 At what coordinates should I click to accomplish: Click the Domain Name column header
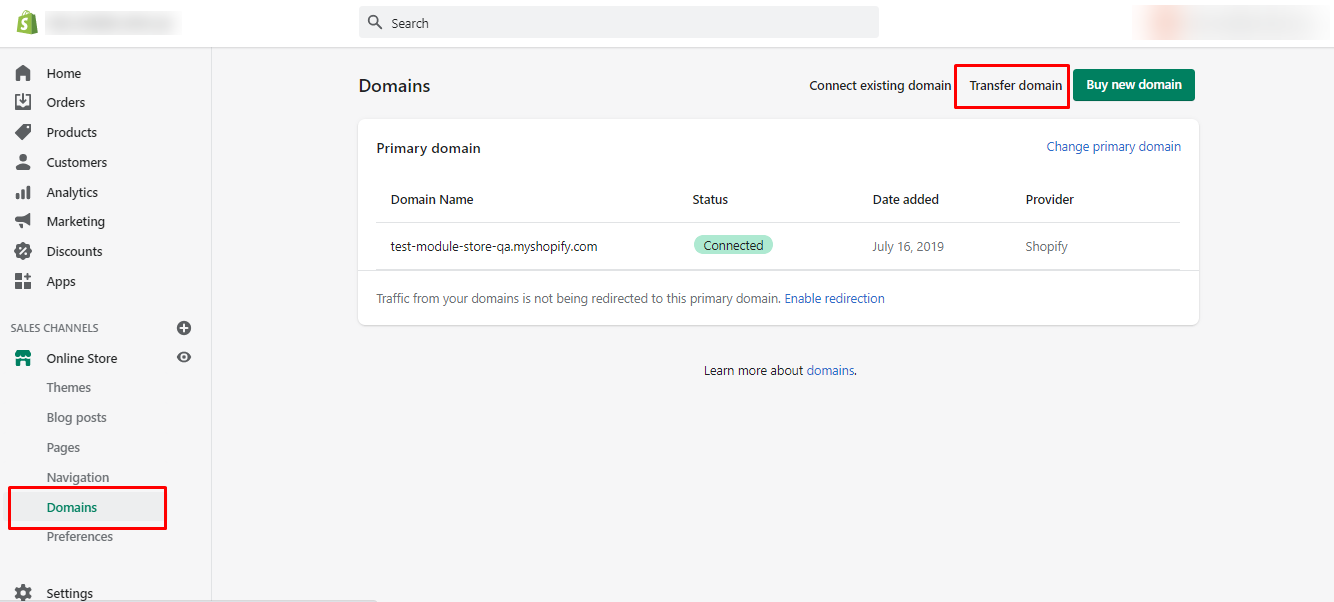coord(432,199)
